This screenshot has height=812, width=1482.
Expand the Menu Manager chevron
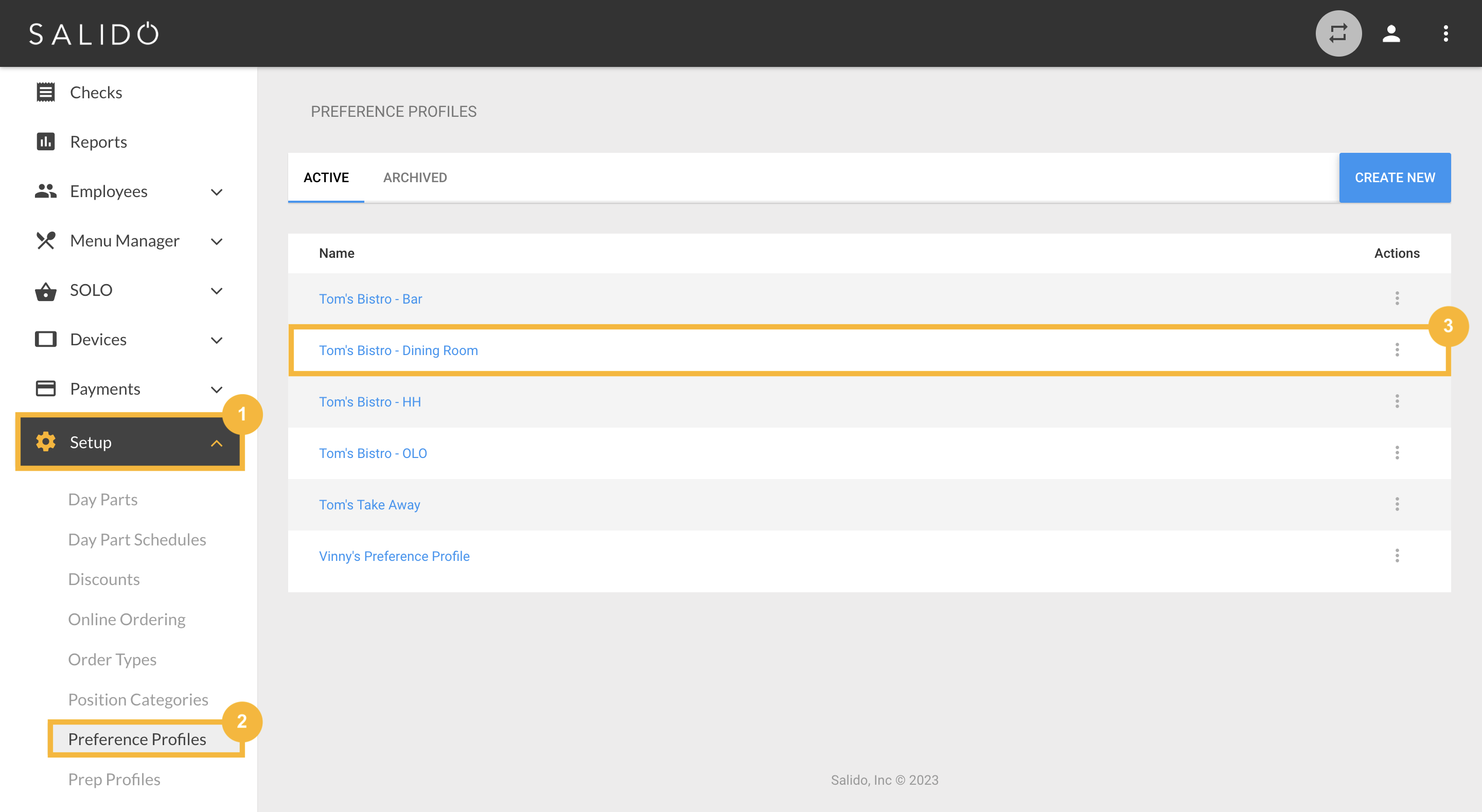tap(217, 242)
